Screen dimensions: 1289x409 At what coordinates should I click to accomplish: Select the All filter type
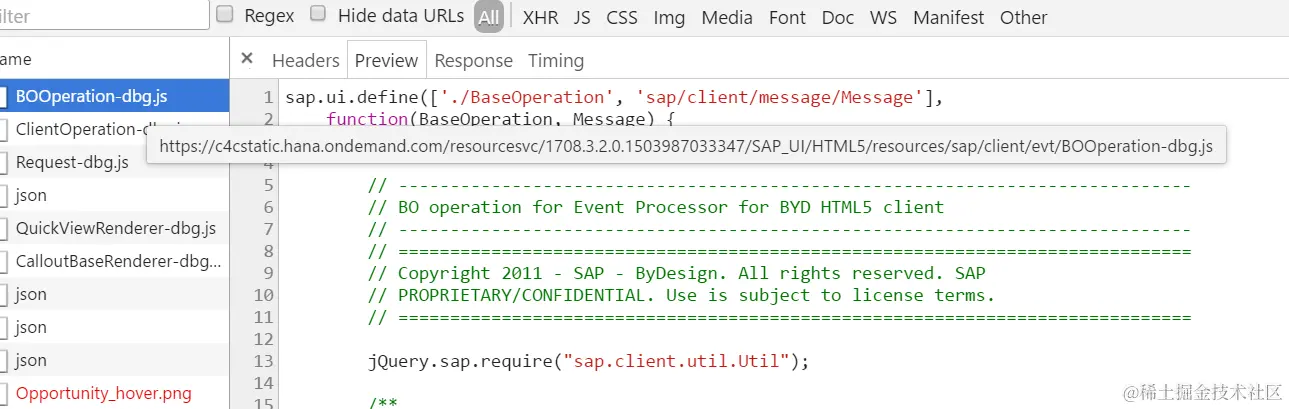[x=489, y=17]
